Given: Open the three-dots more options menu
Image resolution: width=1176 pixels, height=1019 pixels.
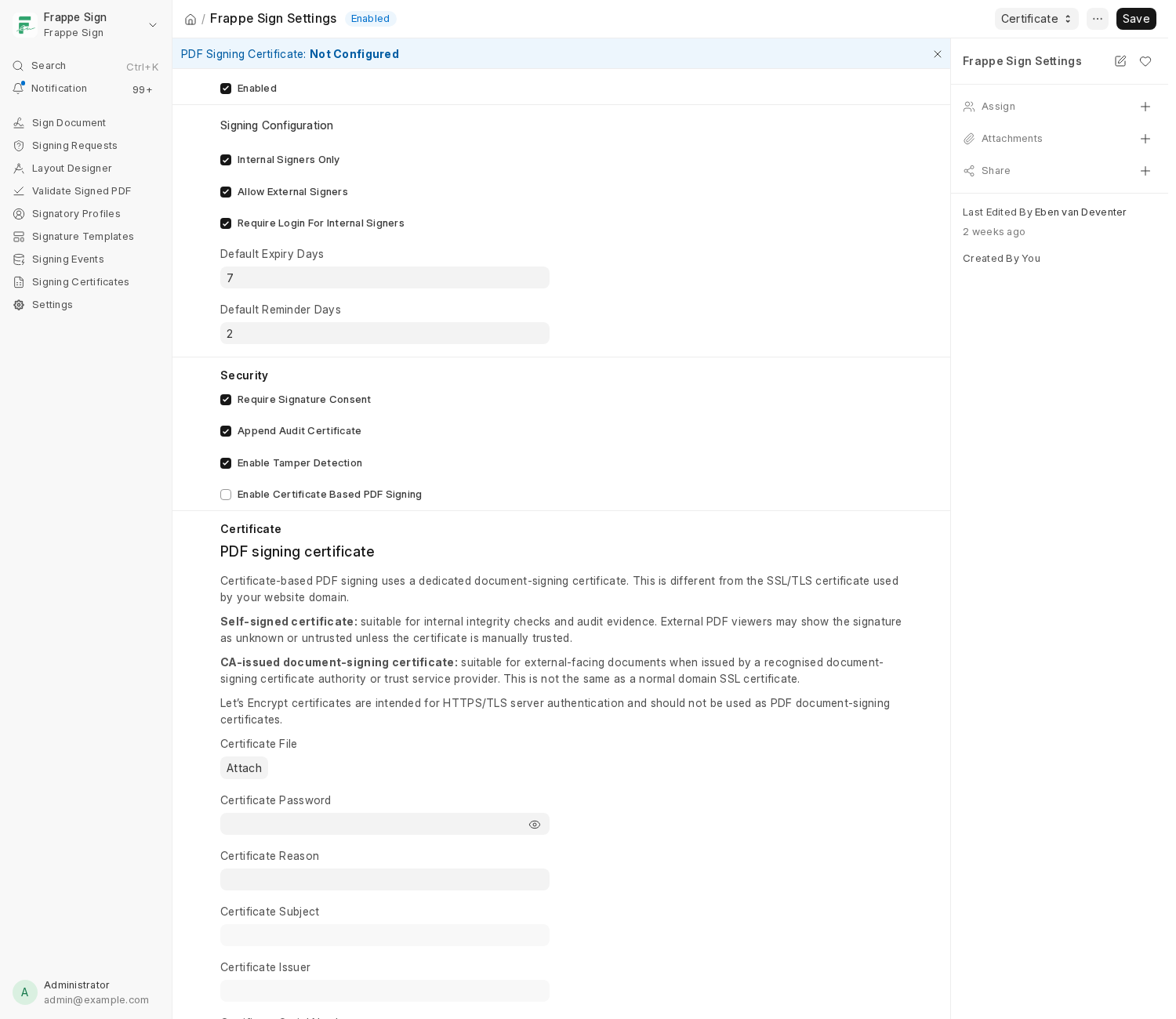Looking at the screenshot, I should pyautogui.click(x=1098, y=19).
